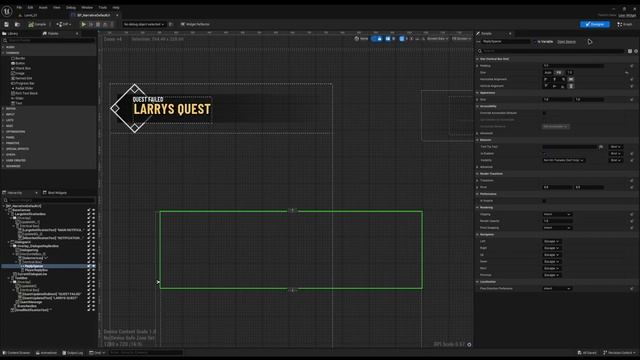
Task: Toggle the Is Variable checkbox
Action: click(535, 42)
